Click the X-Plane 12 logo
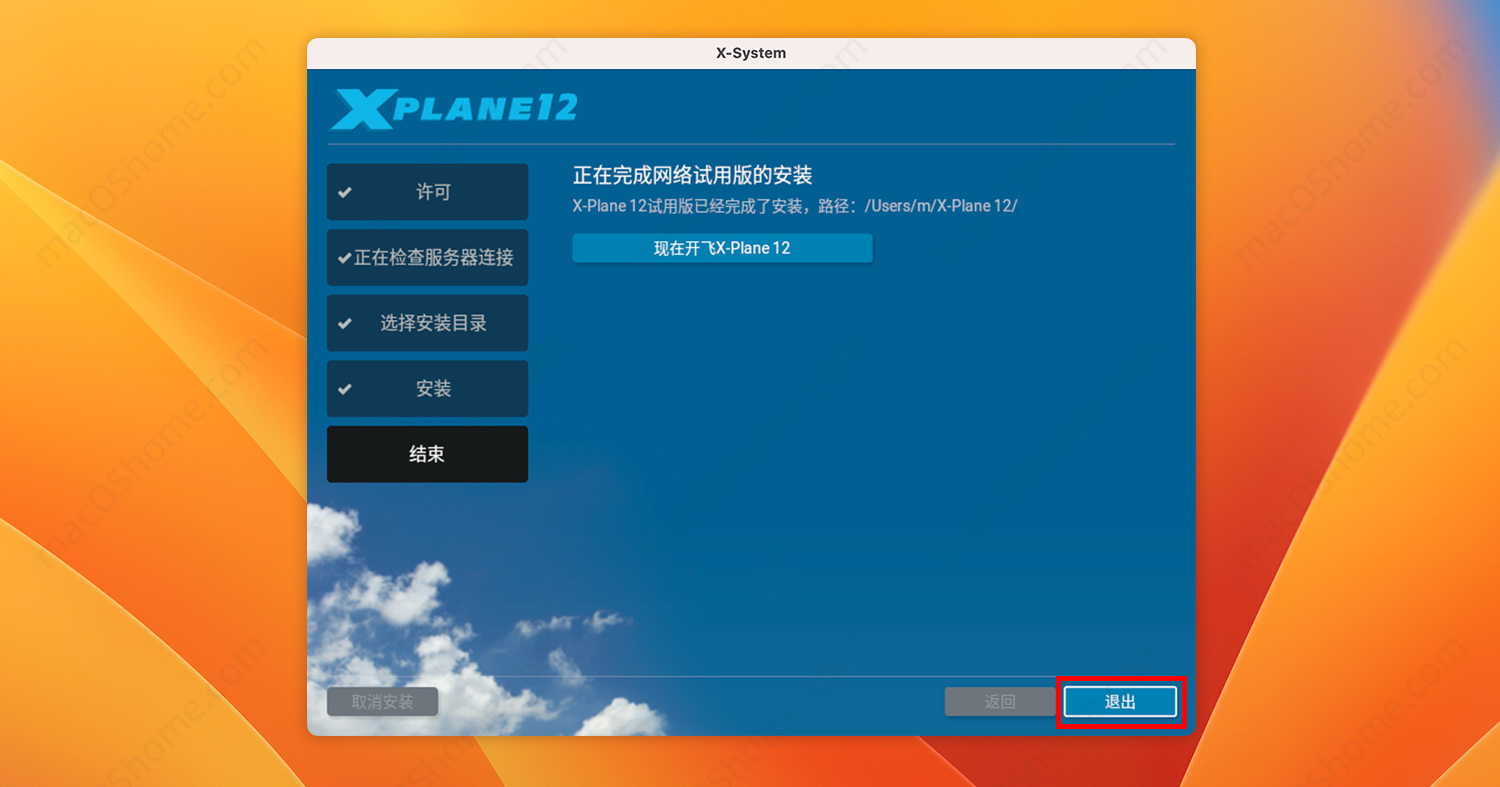The height and width of the screenshot is (787, 1500). 454,109
